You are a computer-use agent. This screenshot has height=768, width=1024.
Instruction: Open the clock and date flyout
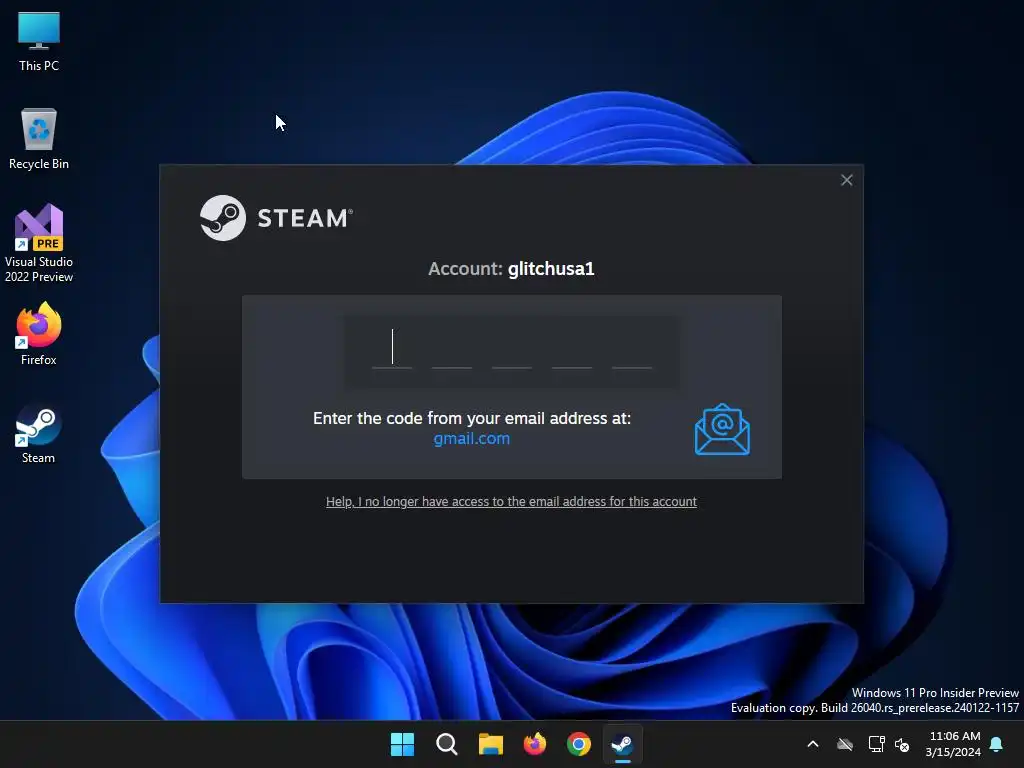tap(953, 744)
